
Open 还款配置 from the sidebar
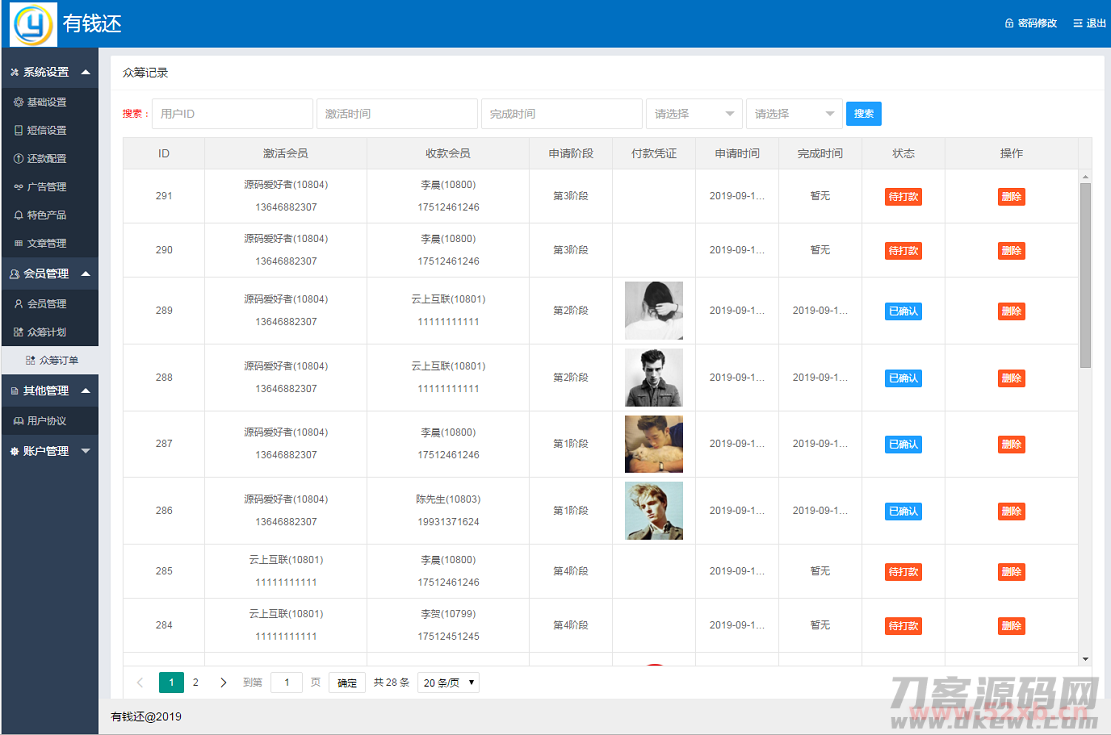pos(46,158)
